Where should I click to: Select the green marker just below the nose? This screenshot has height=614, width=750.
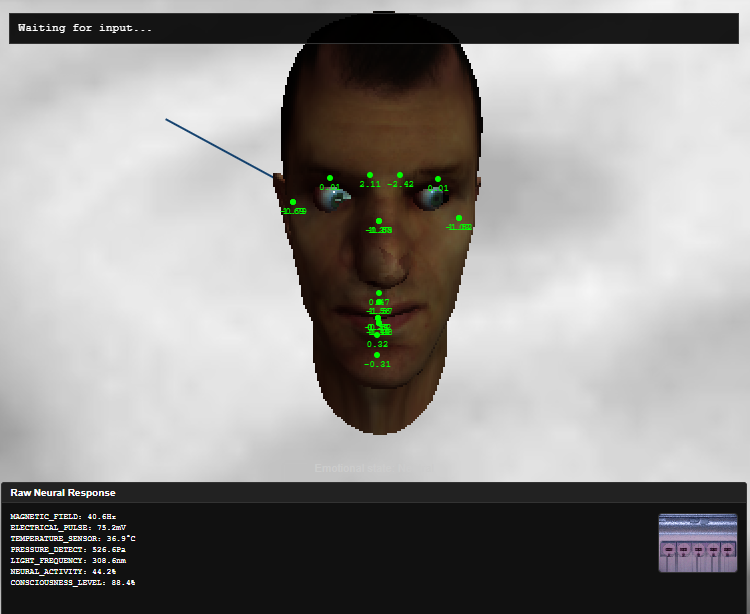379,293
